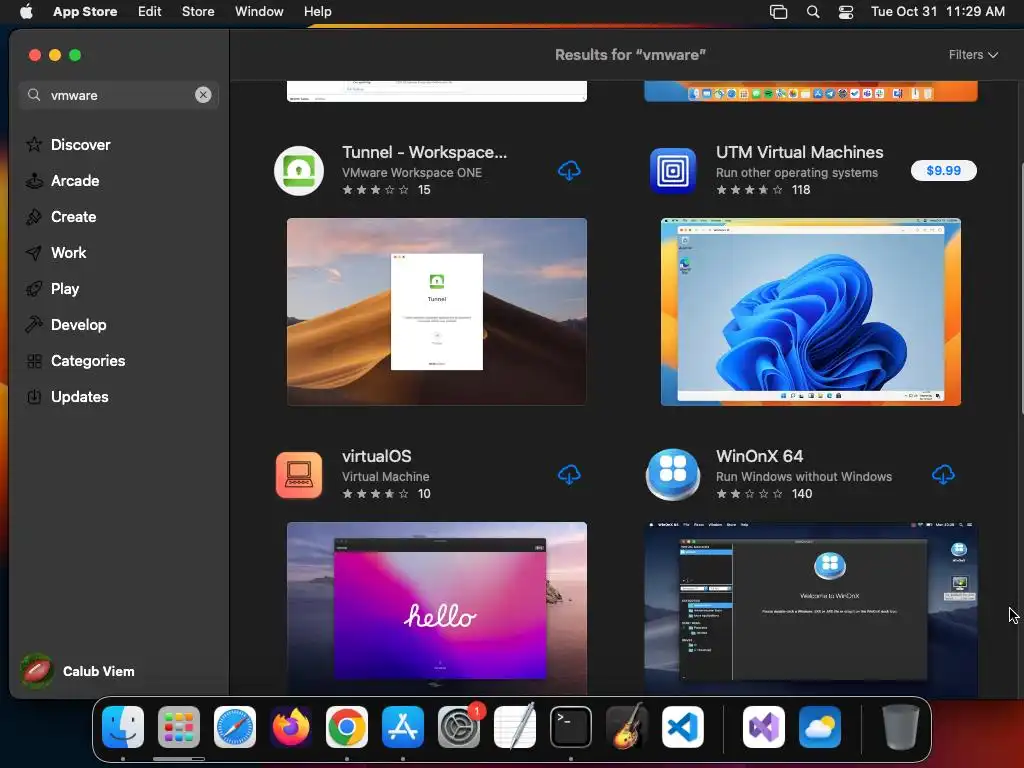
Task: Open Terminal from the Dock
Action: 571,727
